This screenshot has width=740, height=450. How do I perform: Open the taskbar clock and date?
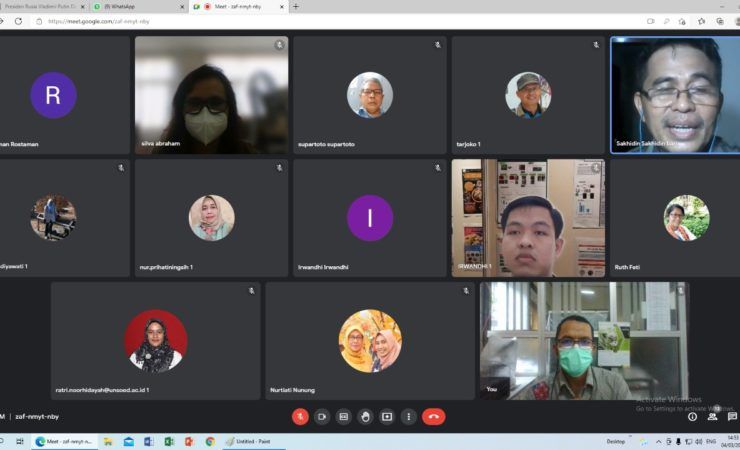tap(732, 442)
